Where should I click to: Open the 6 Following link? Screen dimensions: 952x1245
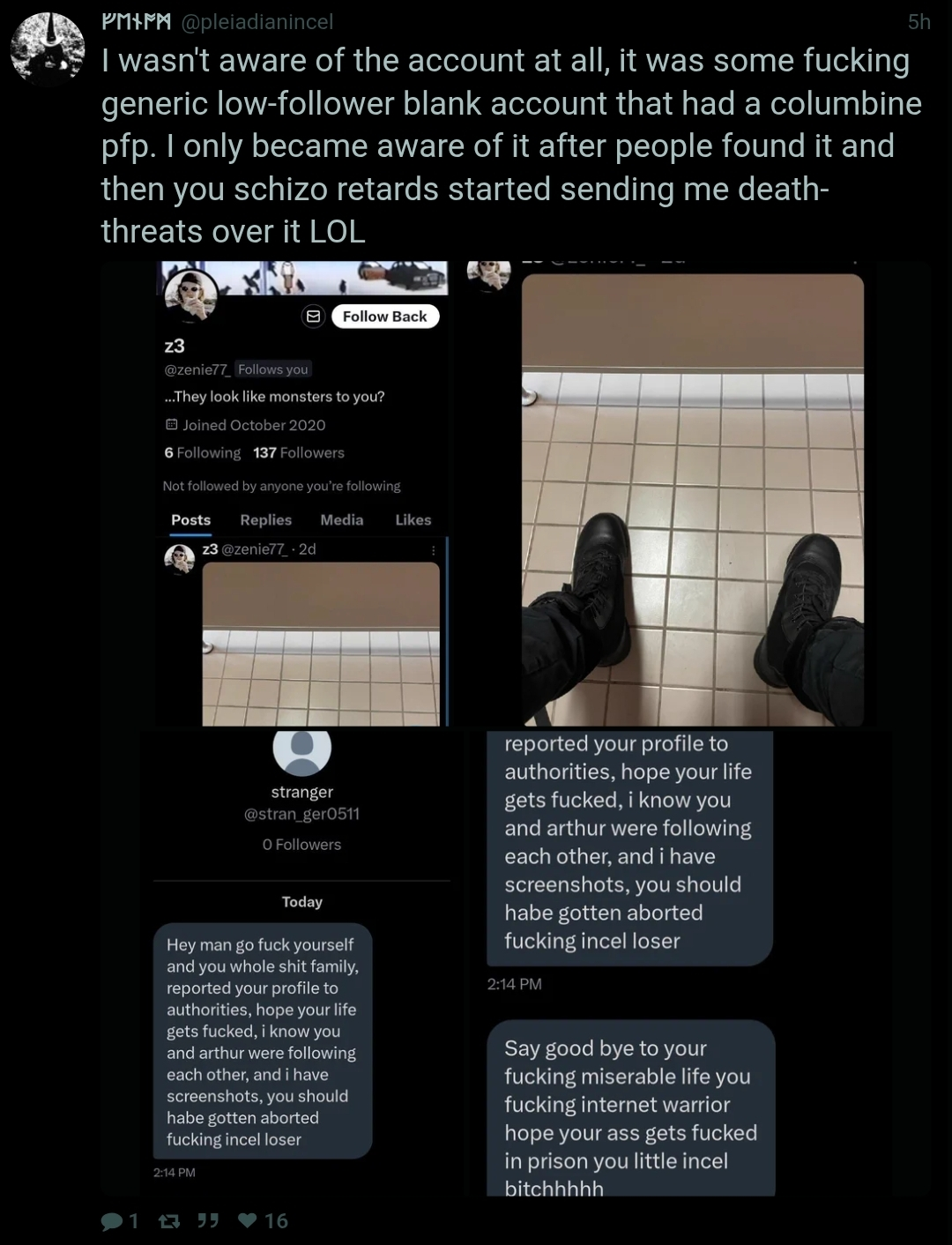[203, 452]
